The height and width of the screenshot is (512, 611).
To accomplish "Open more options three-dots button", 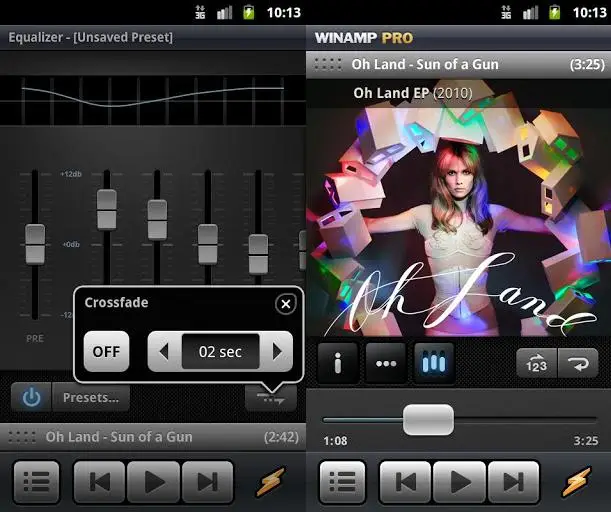I will [386, 363].
